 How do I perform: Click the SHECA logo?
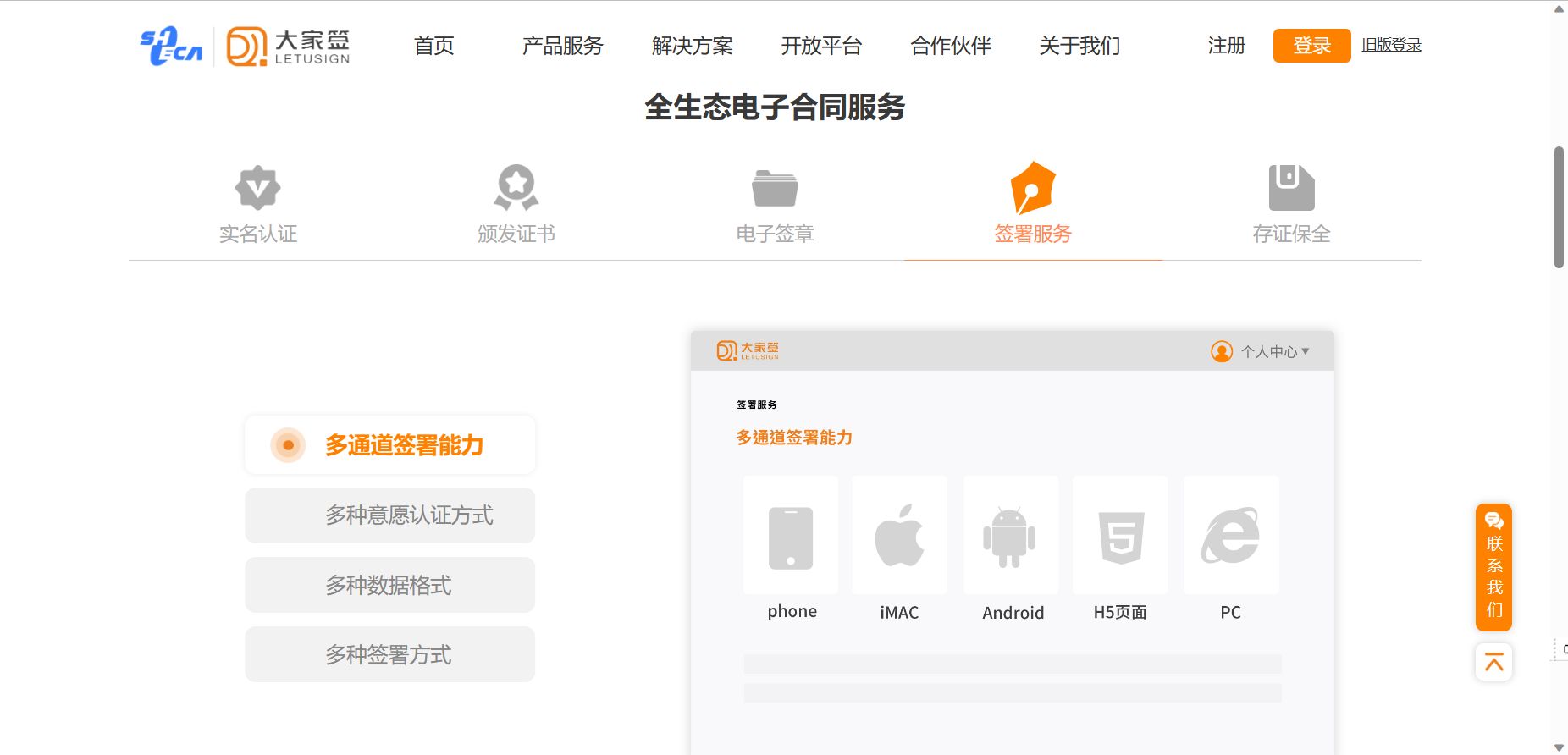coord(171,46)
